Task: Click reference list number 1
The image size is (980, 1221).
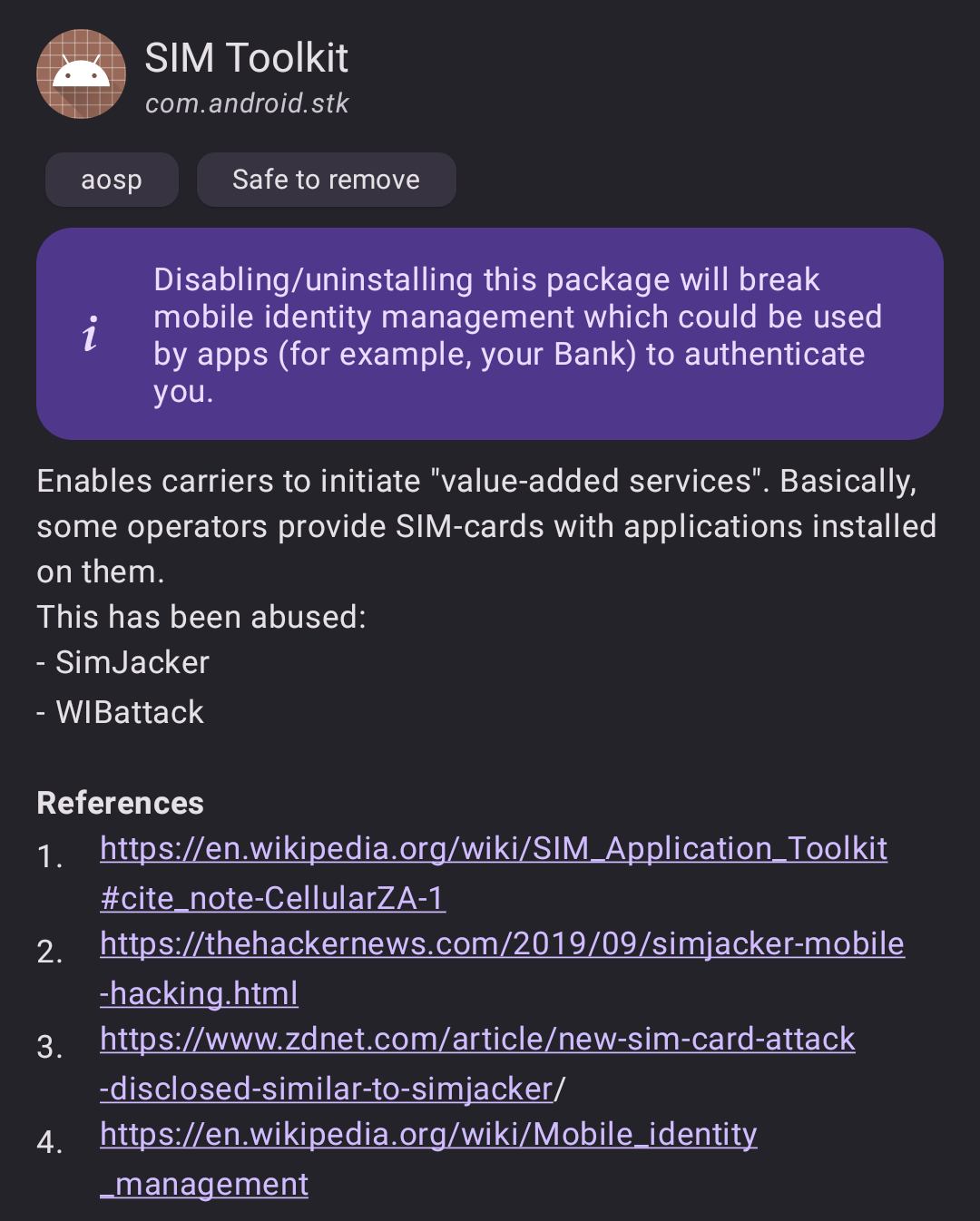Action: [50, 856]
